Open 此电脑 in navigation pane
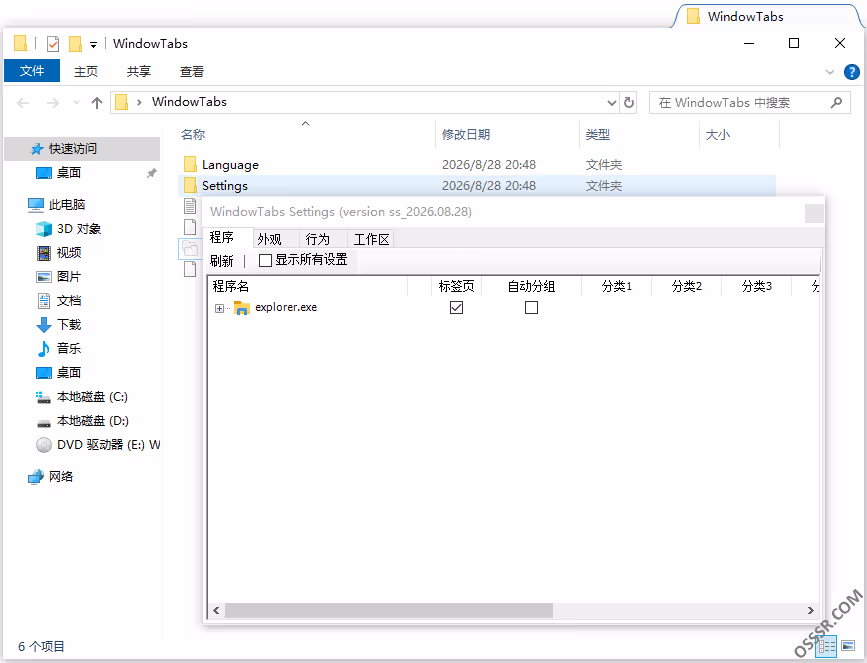 (67, 205)
